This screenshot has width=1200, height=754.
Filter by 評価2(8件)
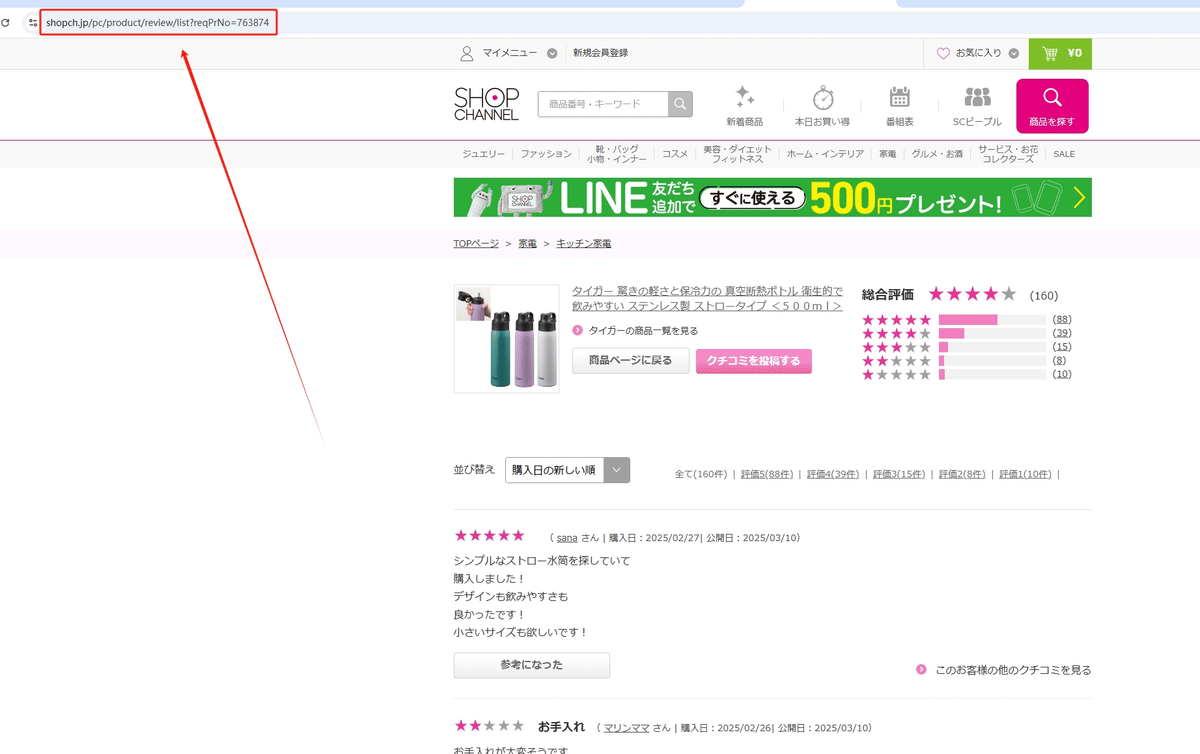[x=962, y=474]
